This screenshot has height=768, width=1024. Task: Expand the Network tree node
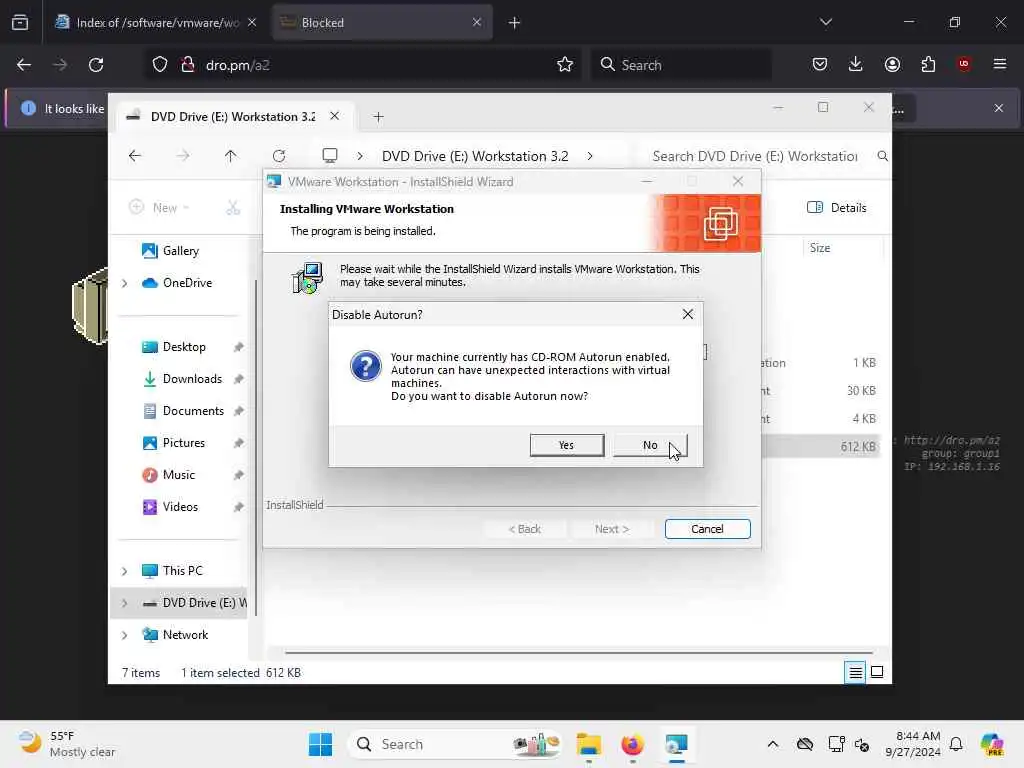(125, 635)
